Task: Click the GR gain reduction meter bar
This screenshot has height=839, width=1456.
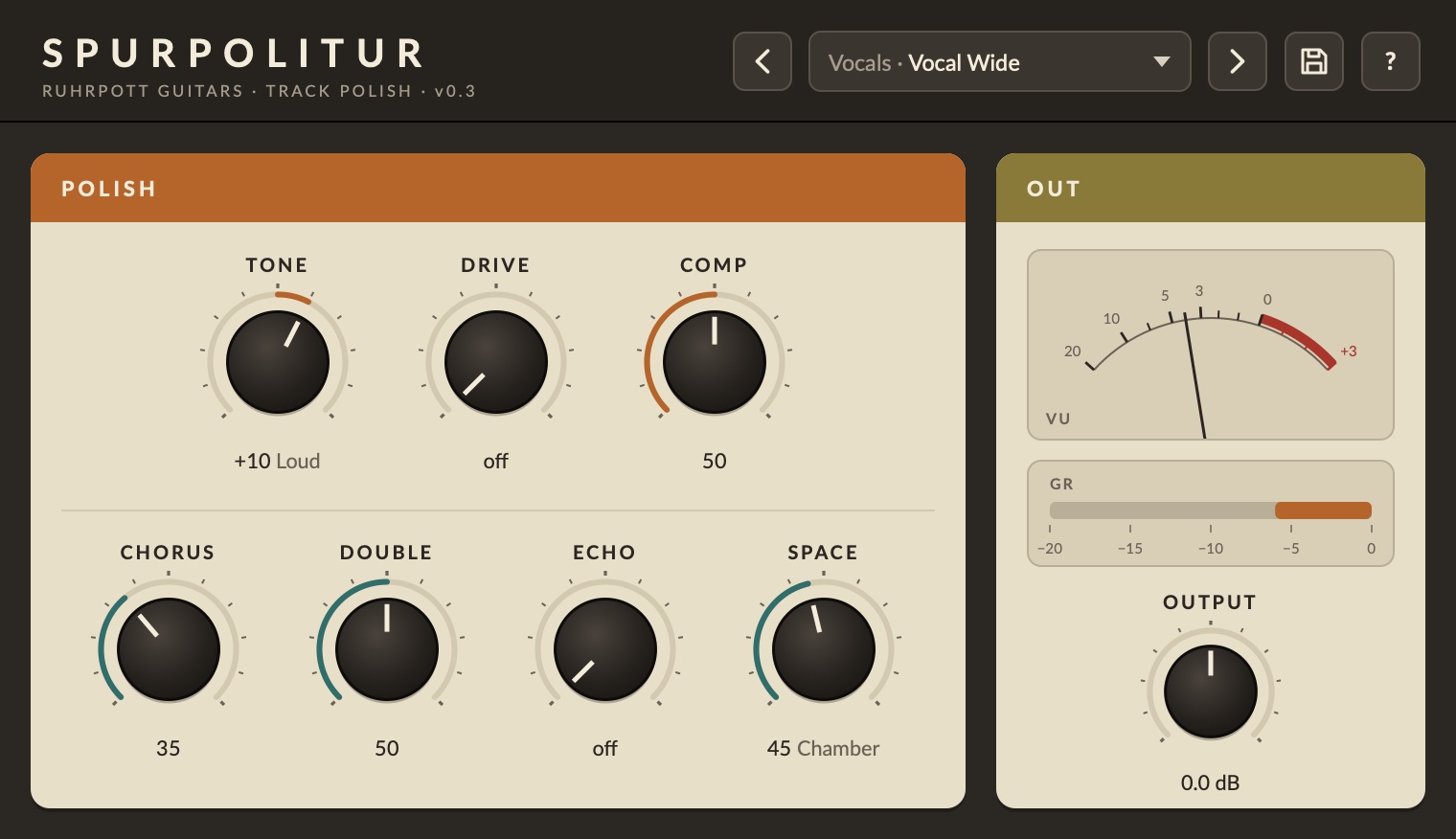Action: click(1211, 510)
